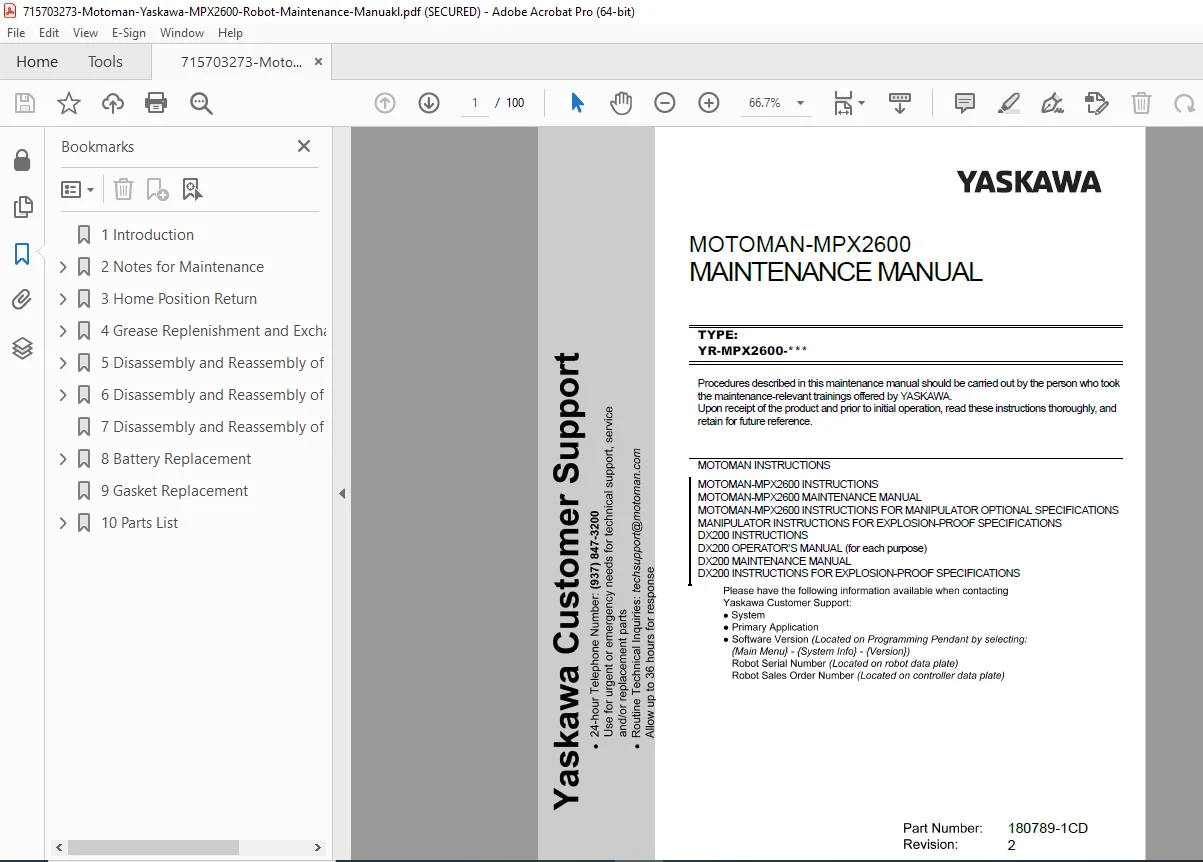
Task: Toggle the read mode keyboard icon
Action: (900, 103)
